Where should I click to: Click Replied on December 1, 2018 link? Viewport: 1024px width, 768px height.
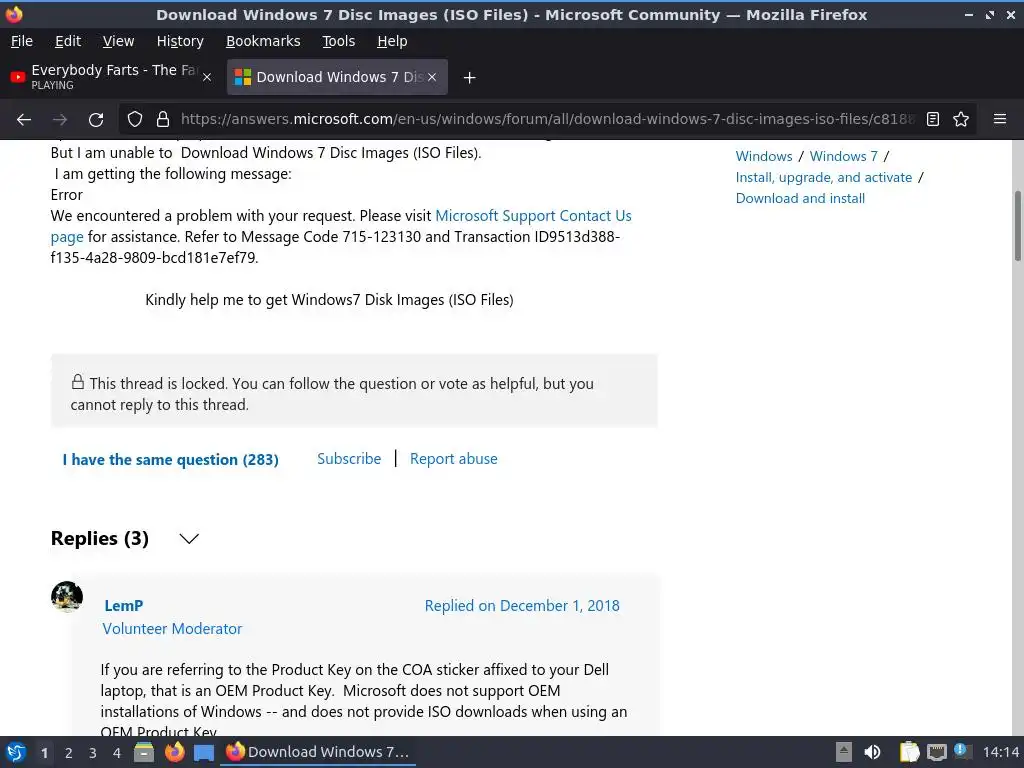522,605
